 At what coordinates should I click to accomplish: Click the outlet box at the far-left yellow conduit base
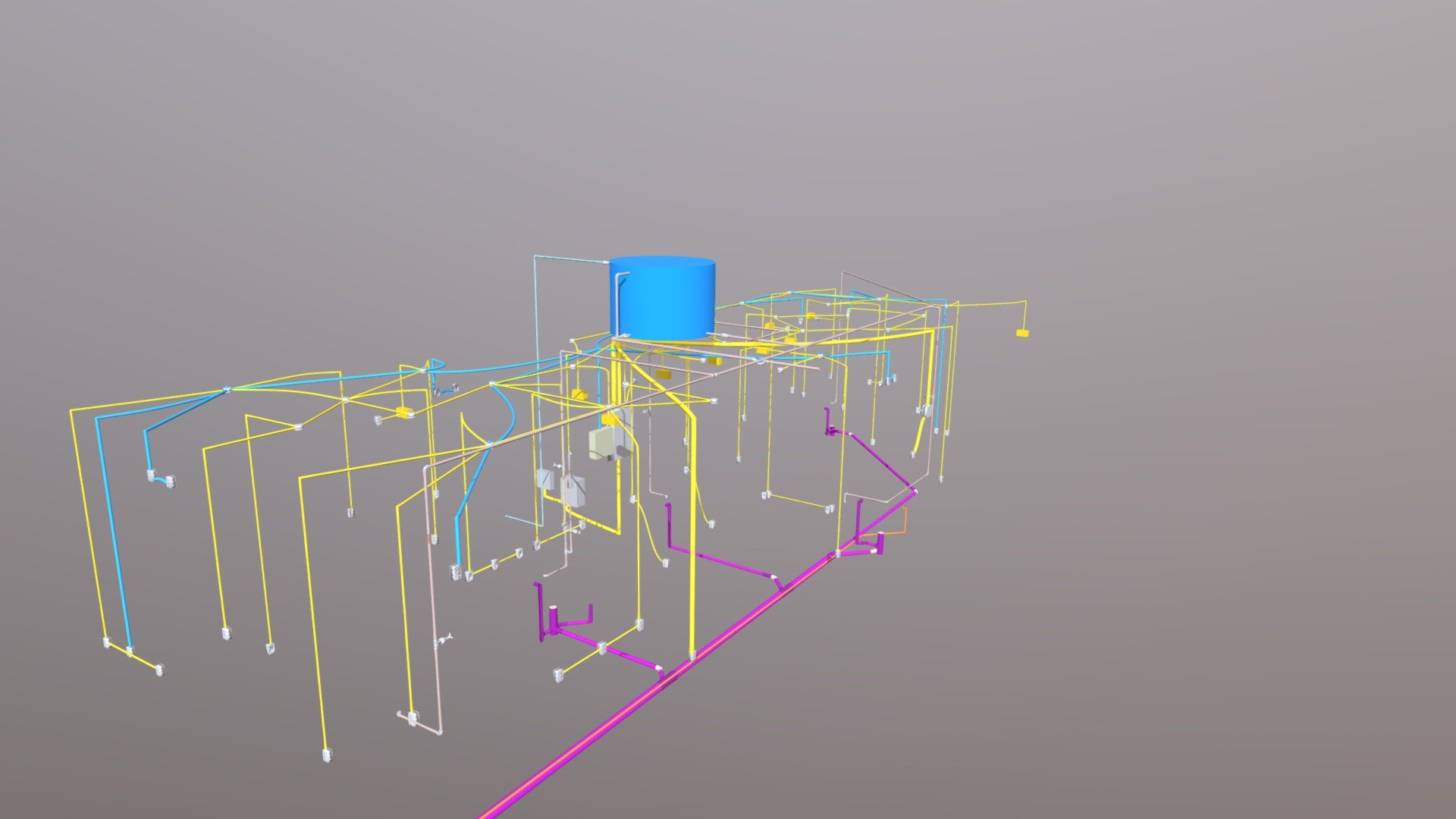[x=106, y=642]
